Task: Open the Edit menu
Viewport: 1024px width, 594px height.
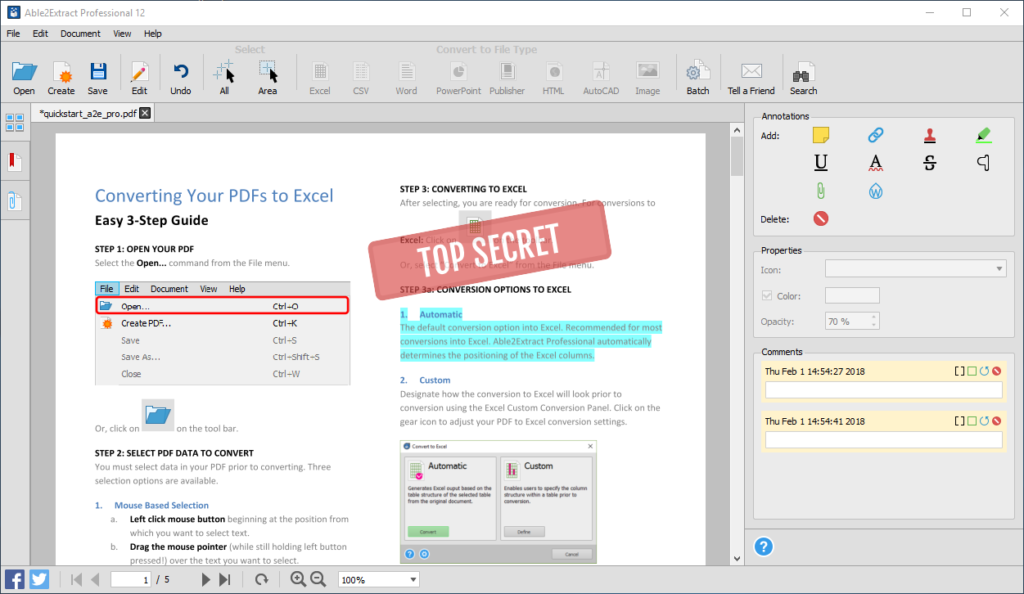Action: click(x=40, y=33)
